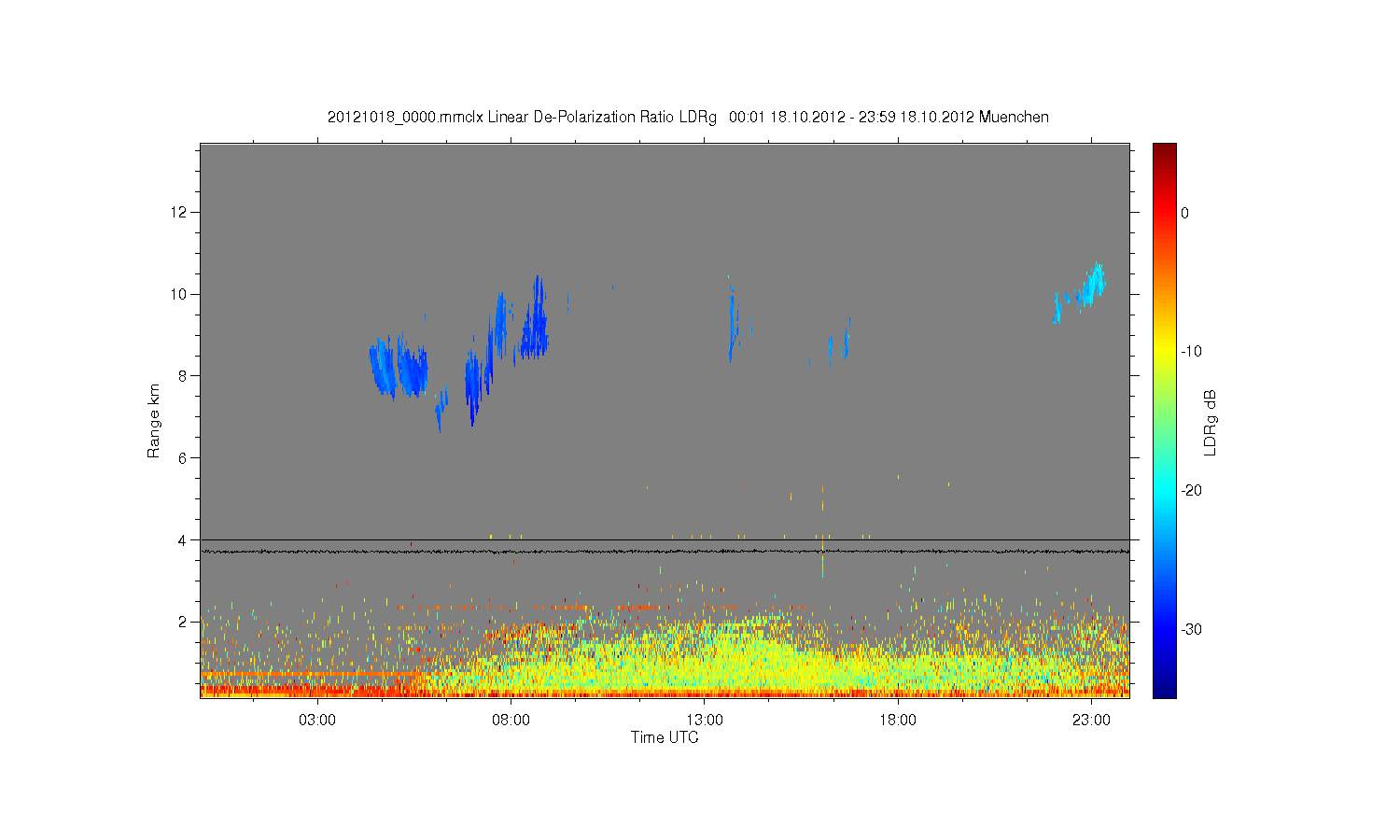Click the 23:00 time tick label
The image size is (1400, 840).
pyautogui.click(x=1091, y=721)
